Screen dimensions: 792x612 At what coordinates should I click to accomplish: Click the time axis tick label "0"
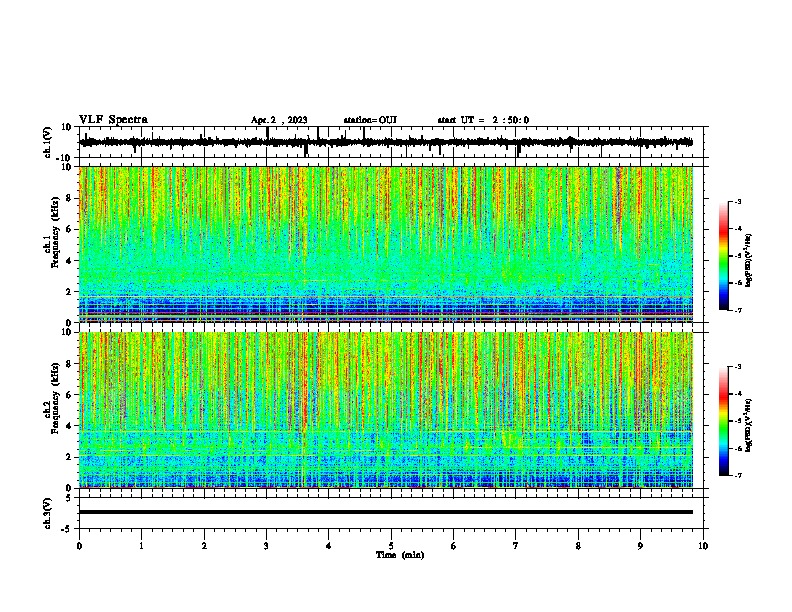click(79, 546)
